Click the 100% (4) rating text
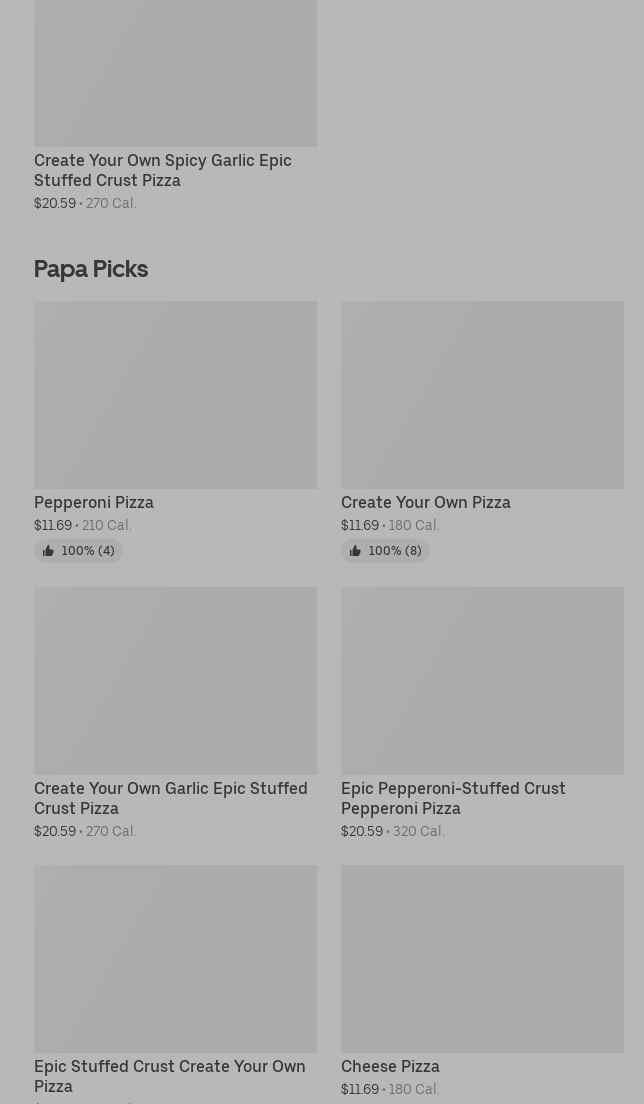 pos(88,551)
